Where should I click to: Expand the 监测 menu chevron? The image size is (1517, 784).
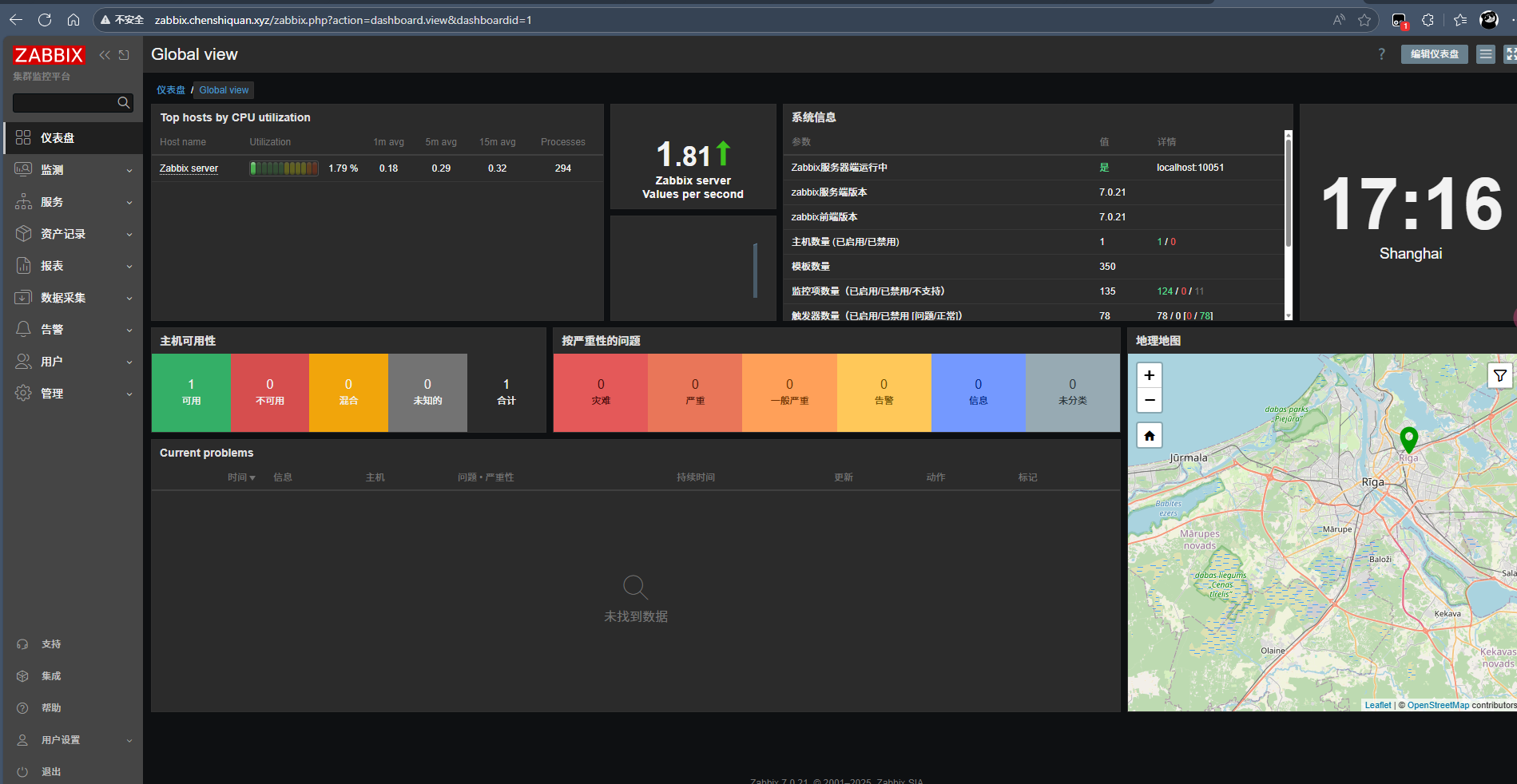(x=129, y=170)
